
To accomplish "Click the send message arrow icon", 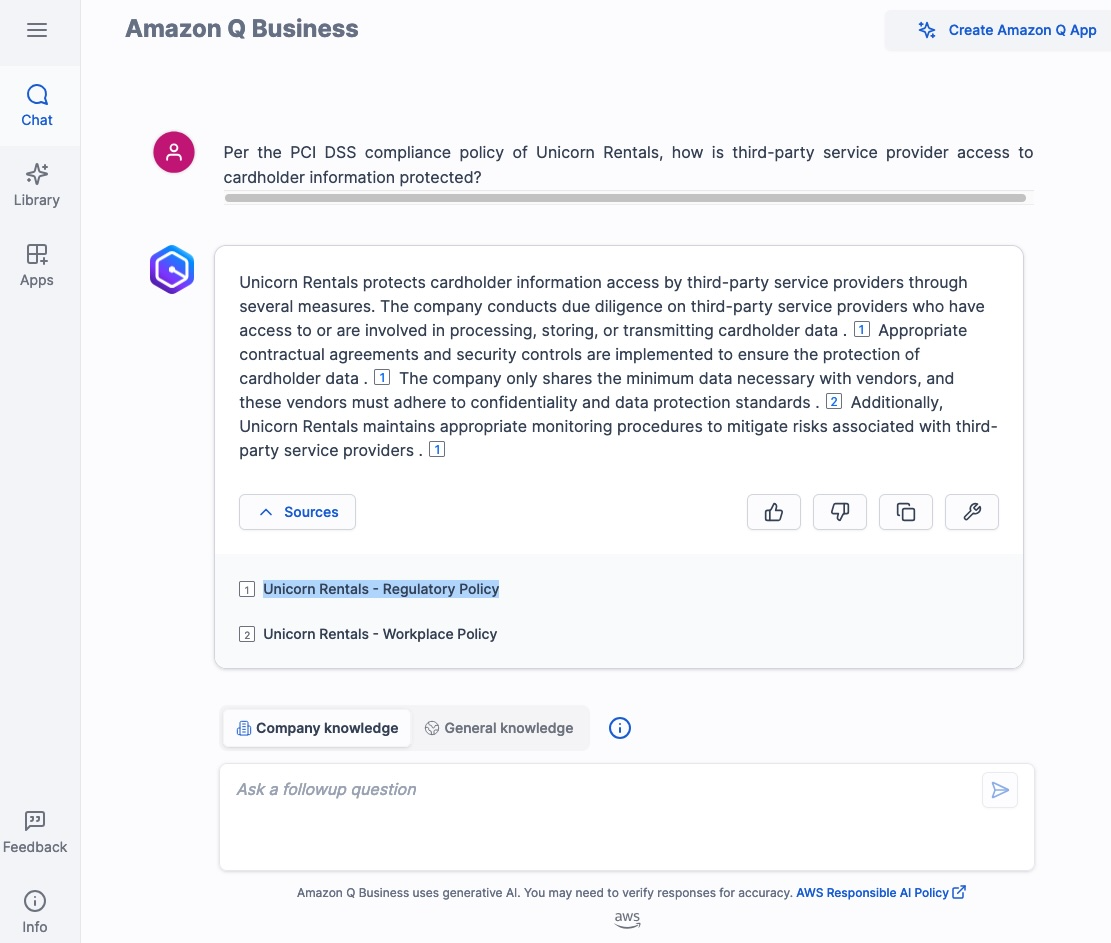I will point(999,789).
